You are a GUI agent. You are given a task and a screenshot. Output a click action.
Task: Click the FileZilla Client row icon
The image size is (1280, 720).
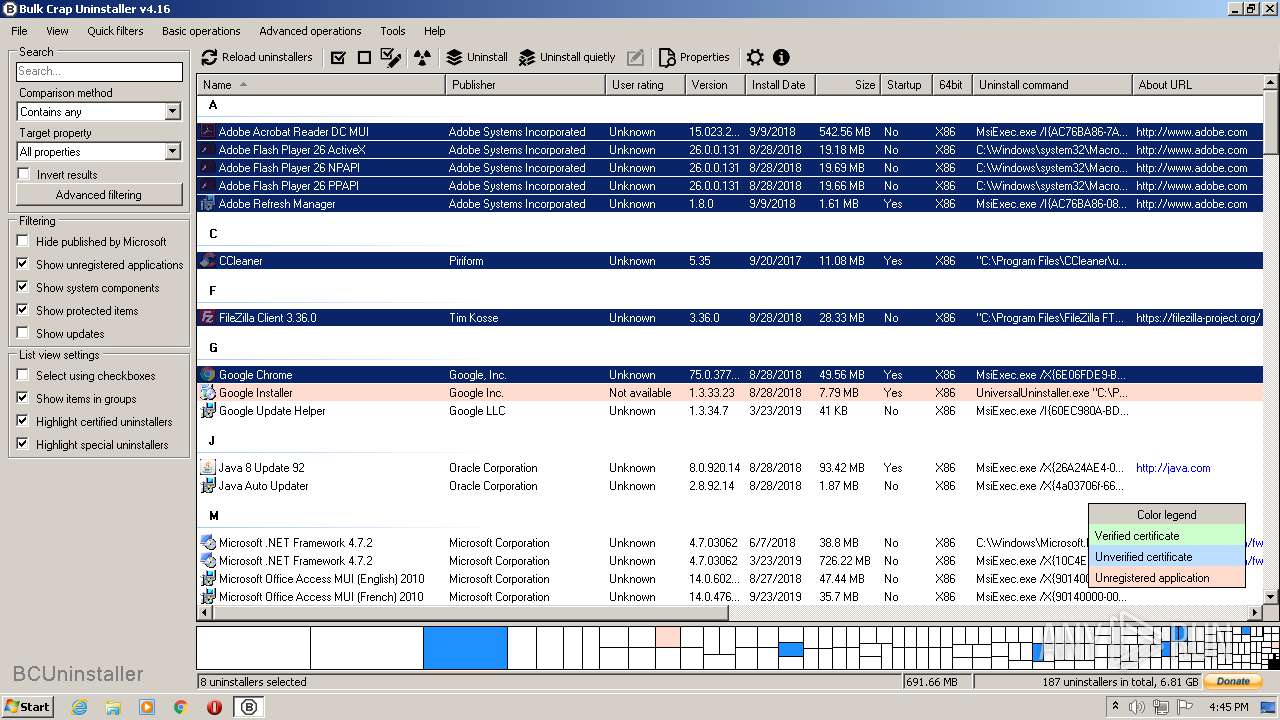coord(208,318)
